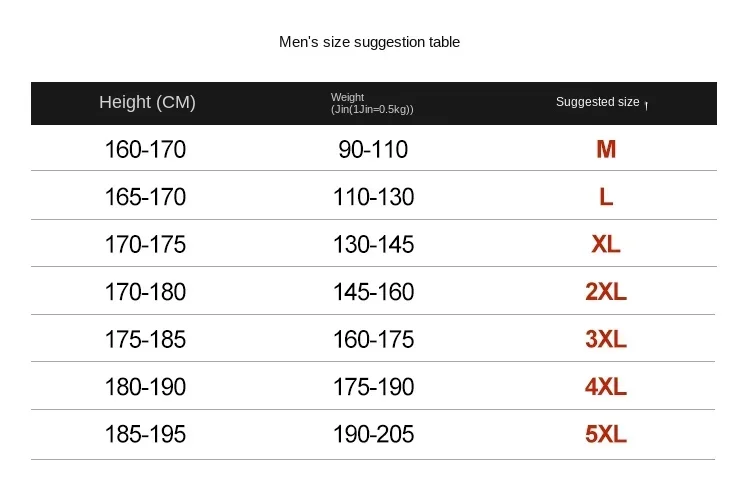Select the L size label
The width and height of the screenshot is (750, 502).
pos(606,196)
